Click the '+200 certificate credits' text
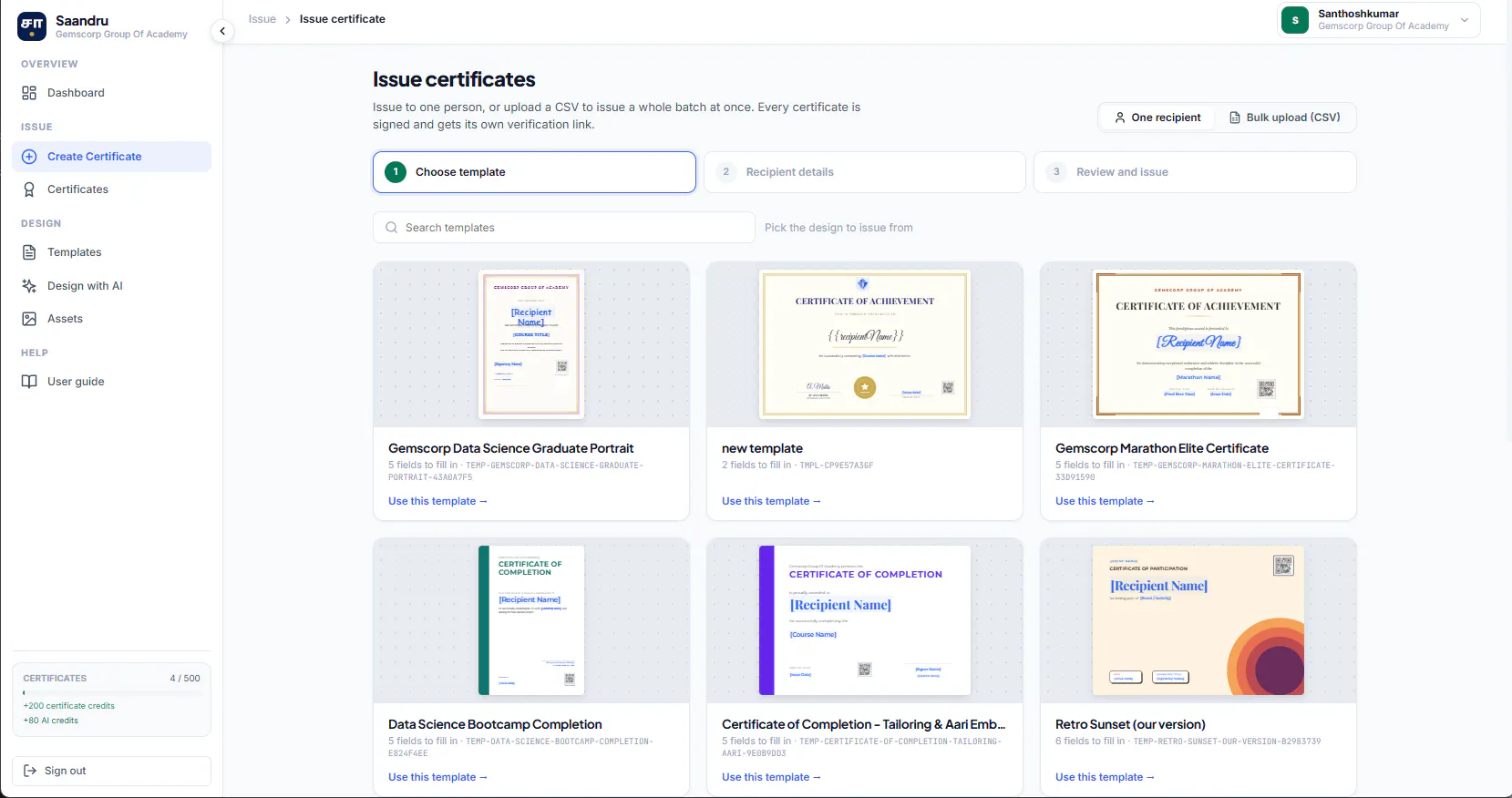1512x798 pixels. 69,706
